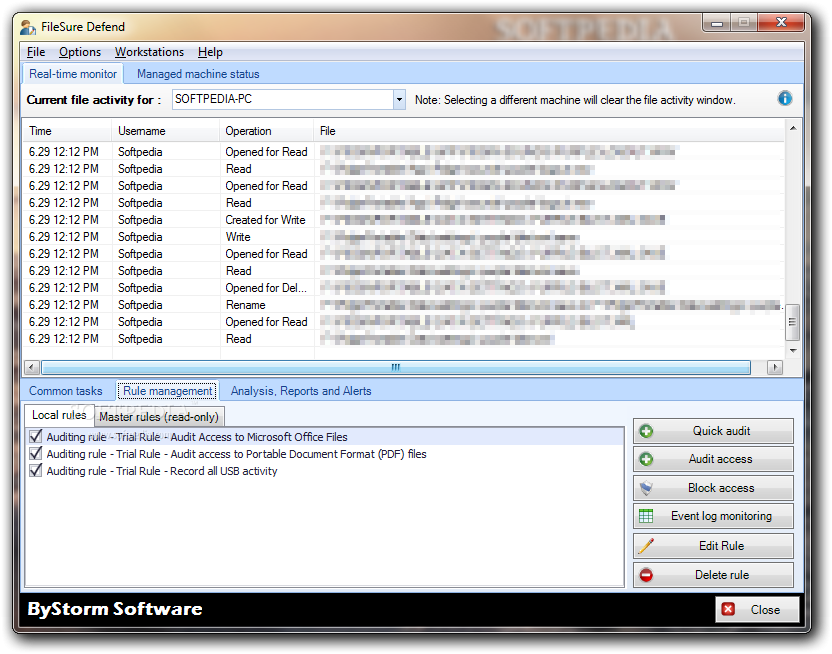Select 'Audit Access to Microsoft Office Files' rule text
Screen dimensions: 832x654
click(259, 437)
